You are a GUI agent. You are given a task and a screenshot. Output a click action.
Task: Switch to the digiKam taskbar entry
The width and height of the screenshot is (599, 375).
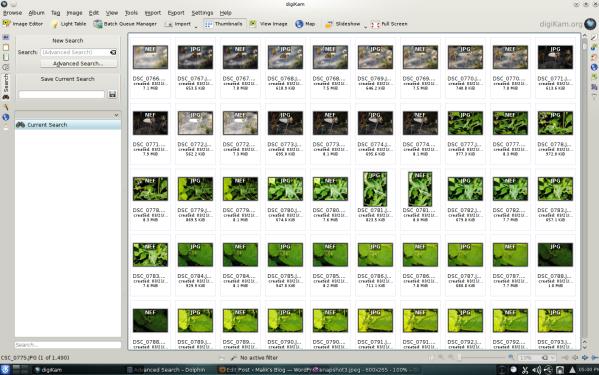tap(49, 370)
